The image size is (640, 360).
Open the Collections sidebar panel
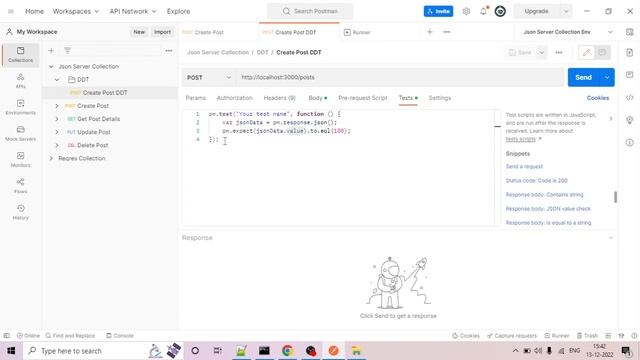pos(20,55)
